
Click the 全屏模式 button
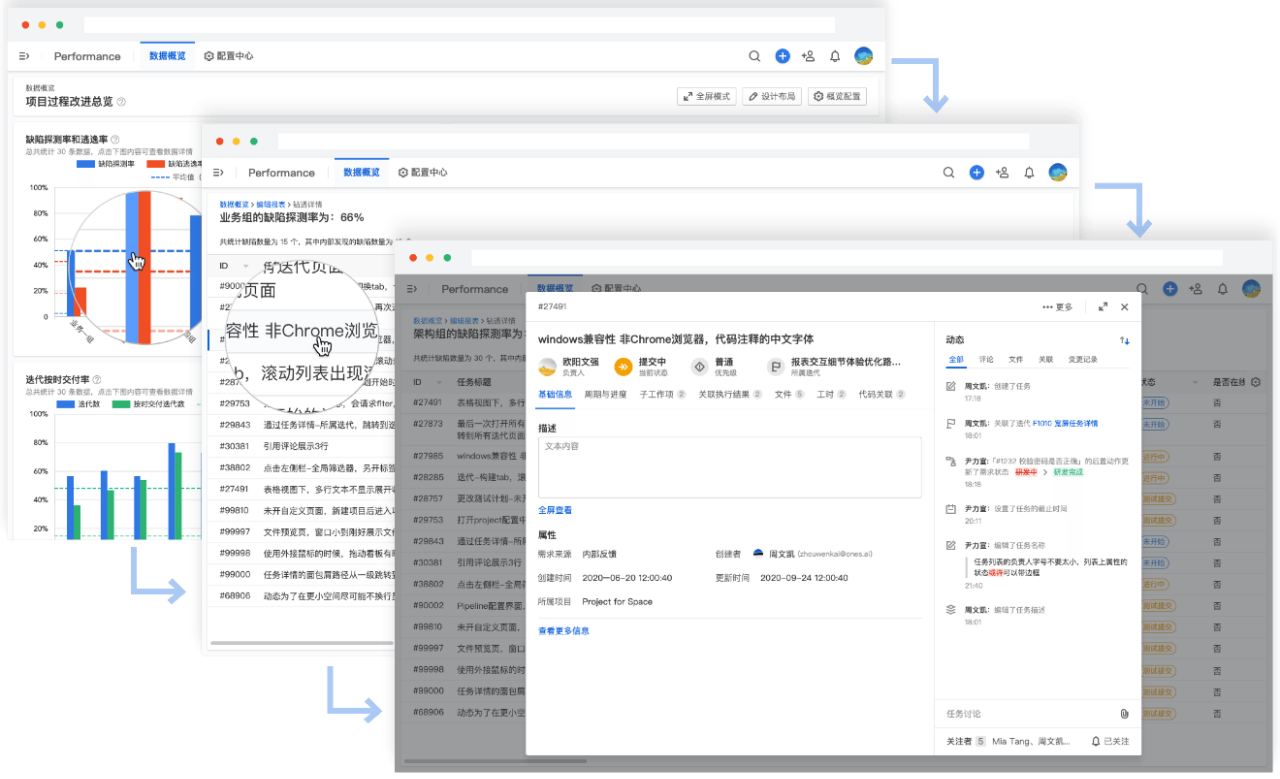(706, 97)
